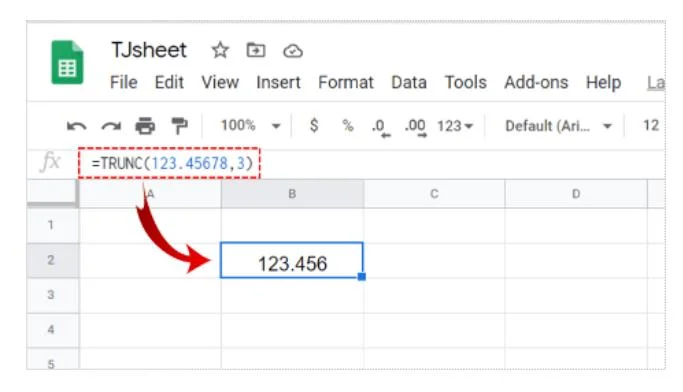Select empty cell C4
Image resolution: width=683 pixels, height=392 pixels.
point(434,330)
